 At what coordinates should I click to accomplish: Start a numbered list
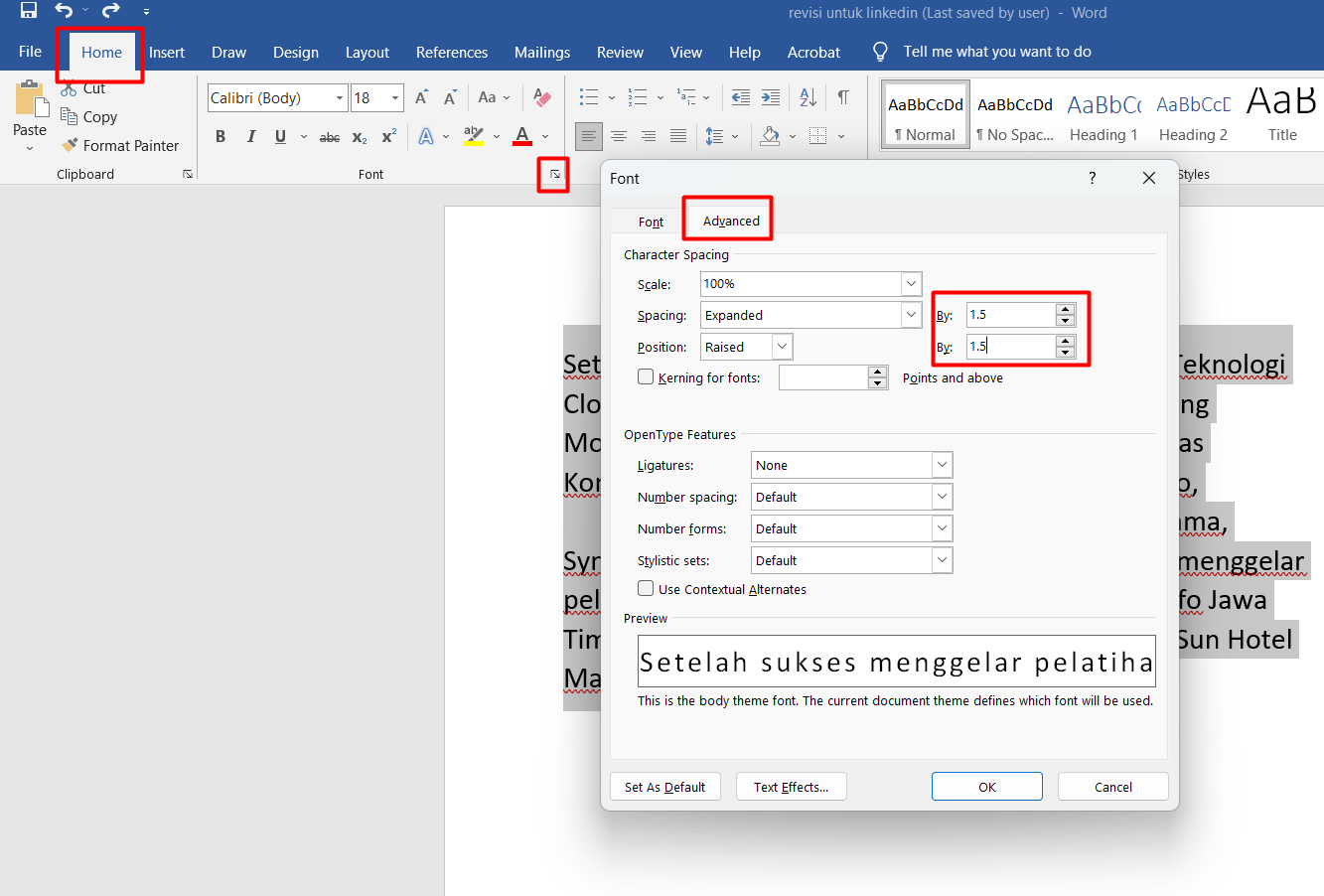coord(638,97)
